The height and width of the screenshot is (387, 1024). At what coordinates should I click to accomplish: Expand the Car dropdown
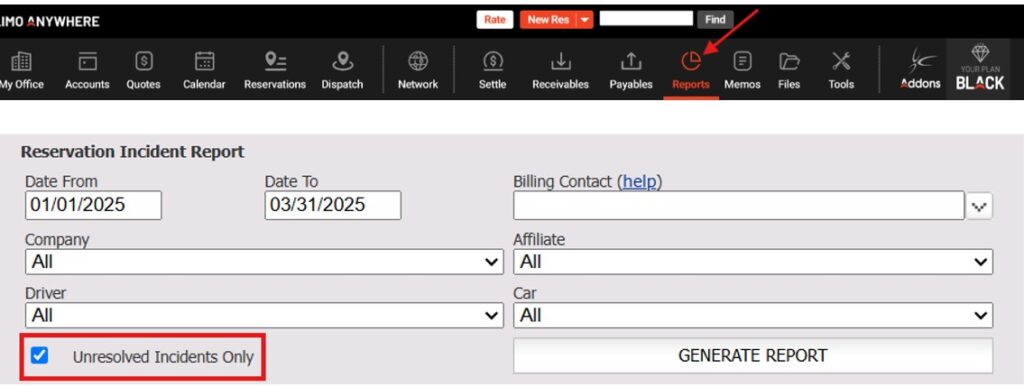pos(753,315)
